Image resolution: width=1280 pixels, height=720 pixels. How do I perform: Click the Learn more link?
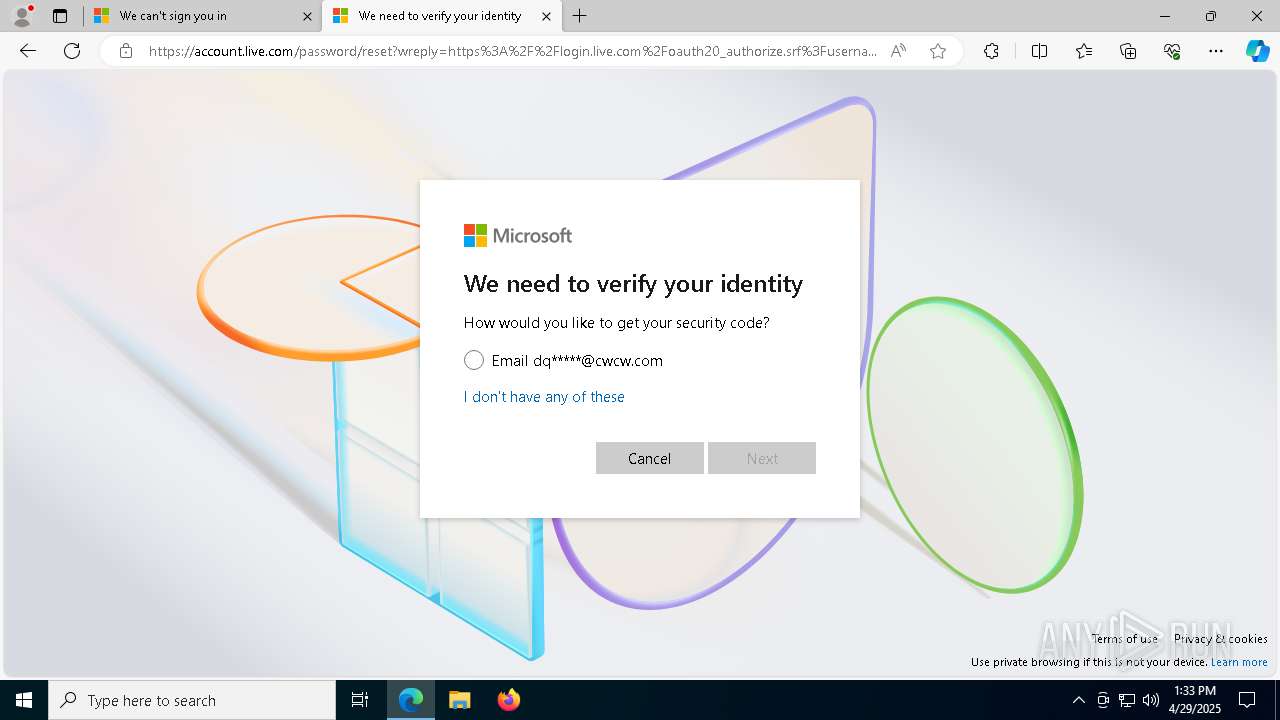(x=1239, y=662)
